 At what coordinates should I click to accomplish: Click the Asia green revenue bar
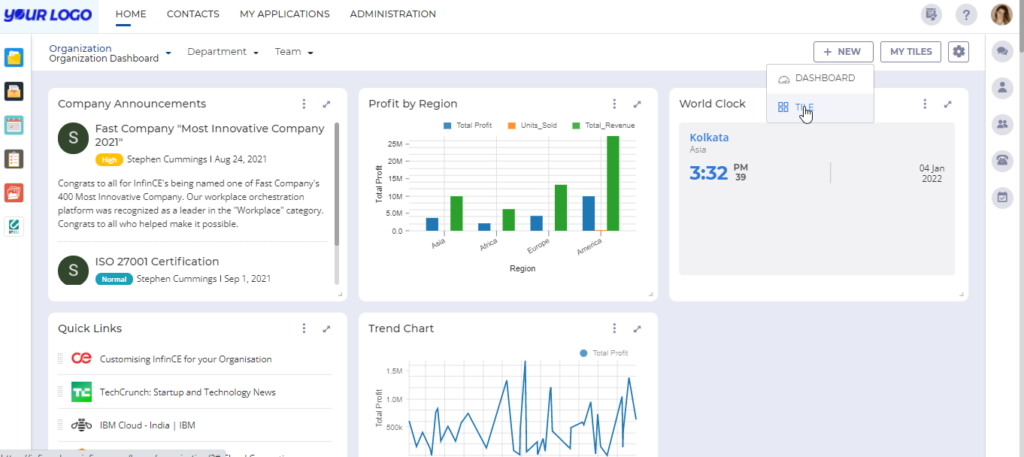456,213
